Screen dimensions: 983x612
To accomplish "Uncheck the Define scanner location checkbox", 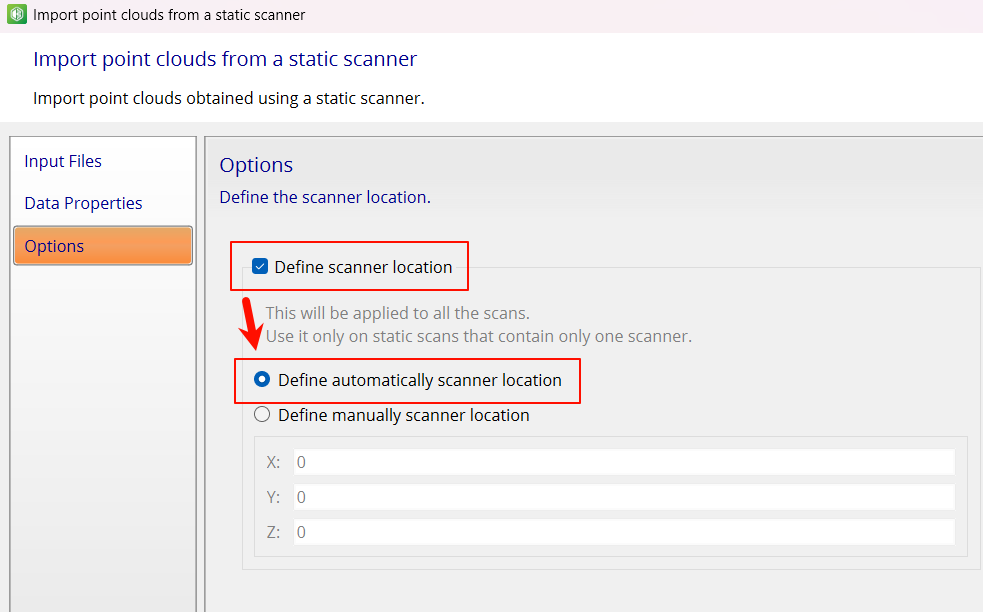I will pyautogui.click(x=260, y=266).
